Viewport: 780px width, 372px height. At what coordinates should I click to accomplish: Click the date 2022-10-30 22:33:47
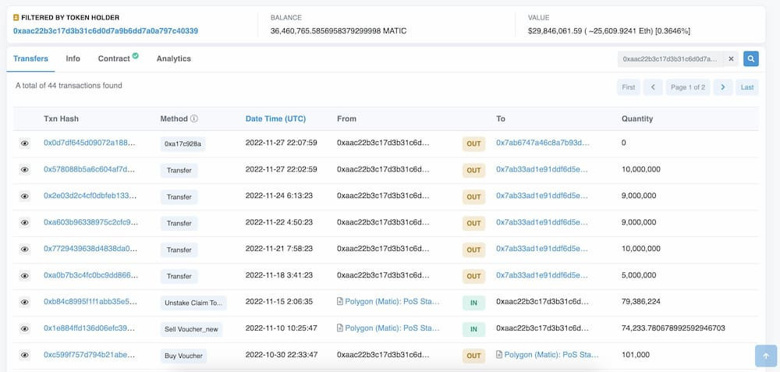(281, 355)
